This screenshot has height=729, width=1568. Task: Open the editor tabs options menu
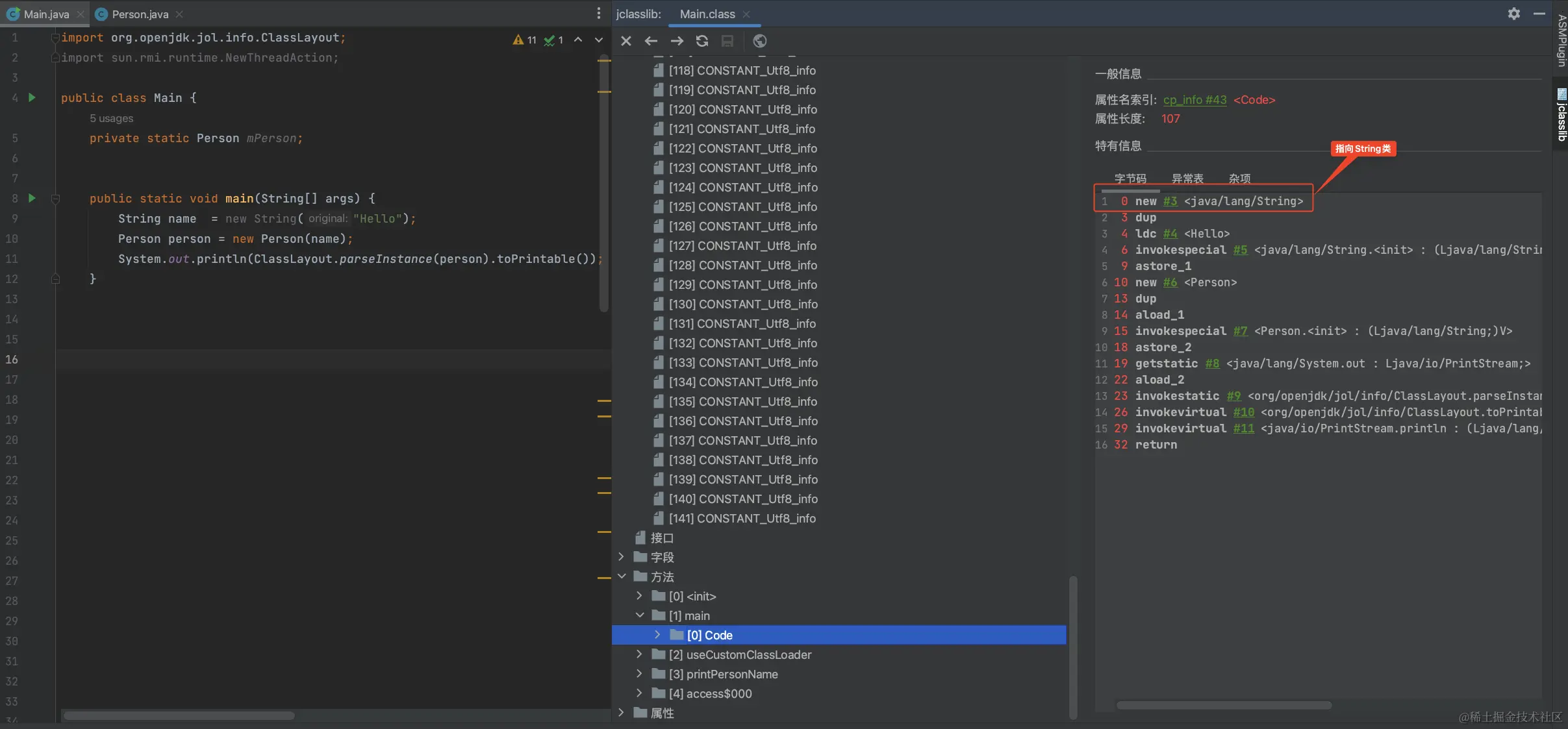pyautogui.click(x=599, y=14)
